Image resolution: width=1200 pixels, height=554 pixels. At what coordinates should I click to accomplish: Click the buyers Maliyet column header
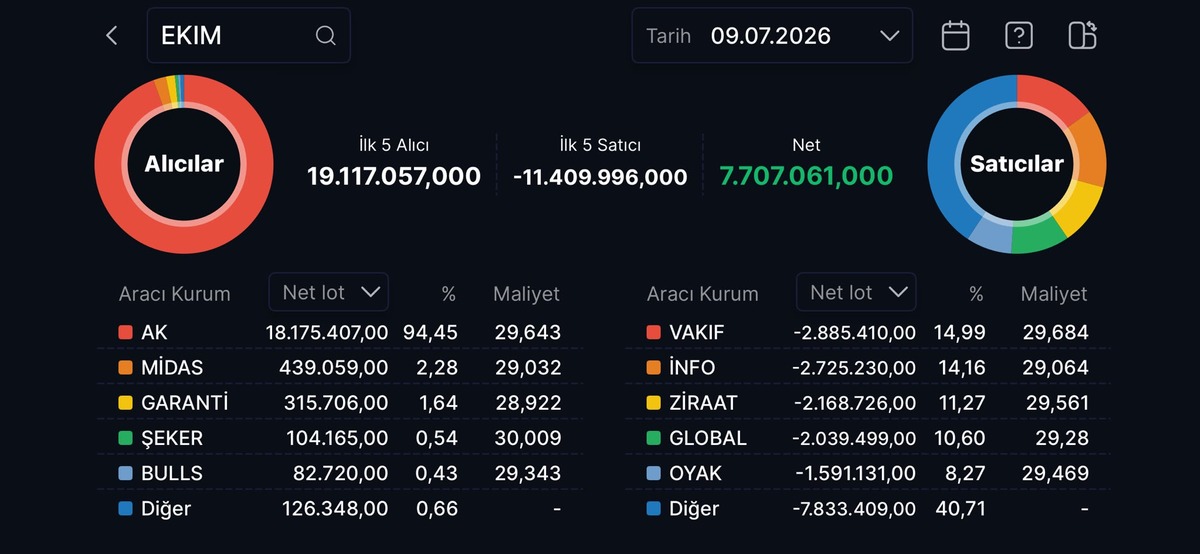[x=526, y=294]
